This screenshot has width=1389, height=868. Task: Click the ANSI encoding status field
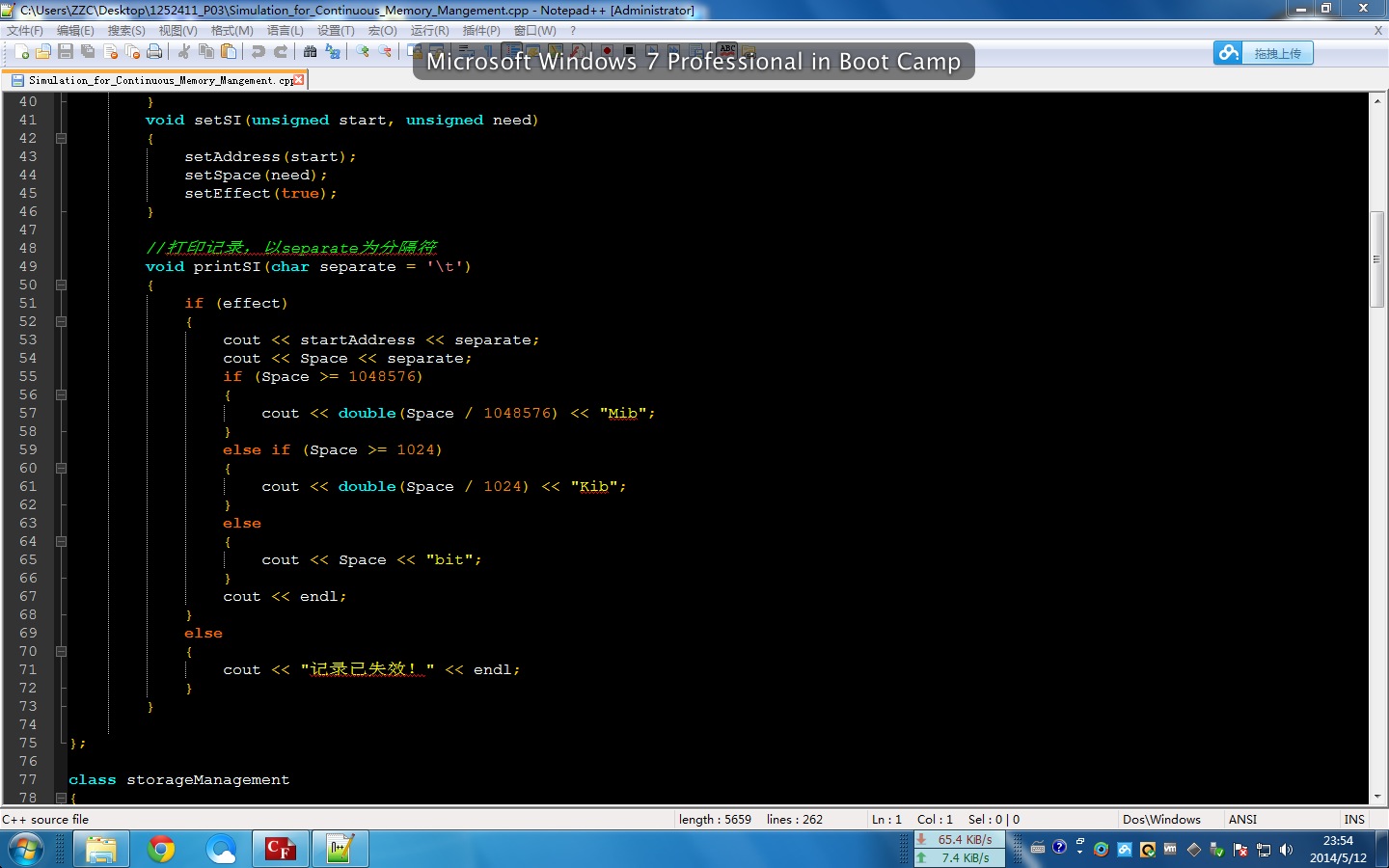point(1242,819)
